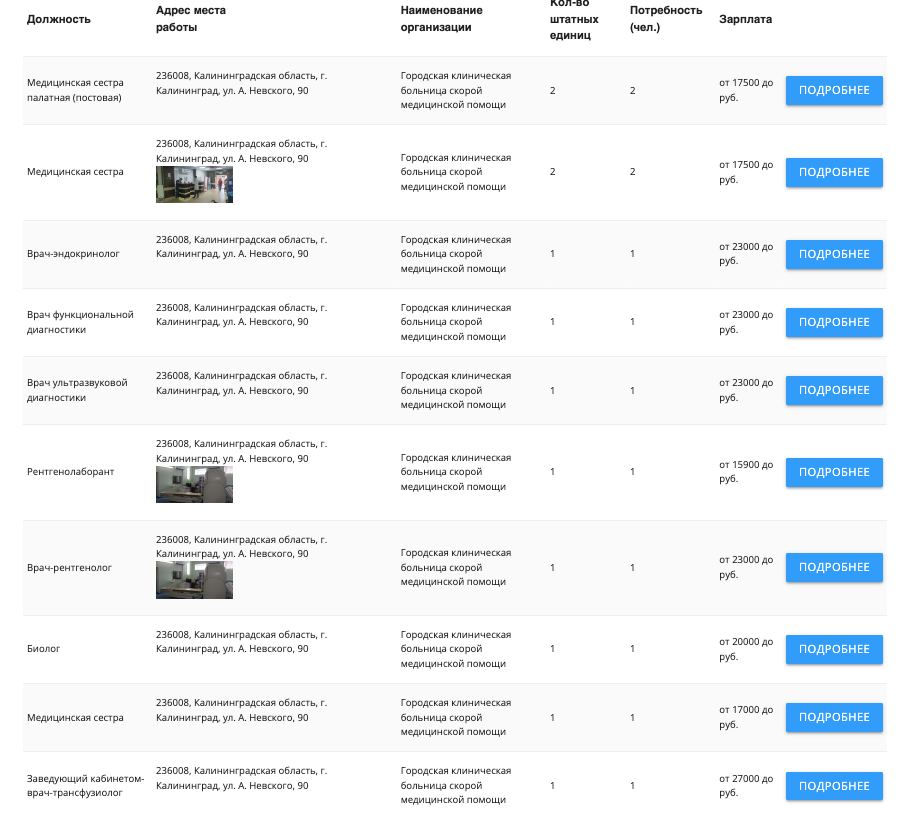Open details for Медицинская сестра палатная (постовая)

(833, 90)
